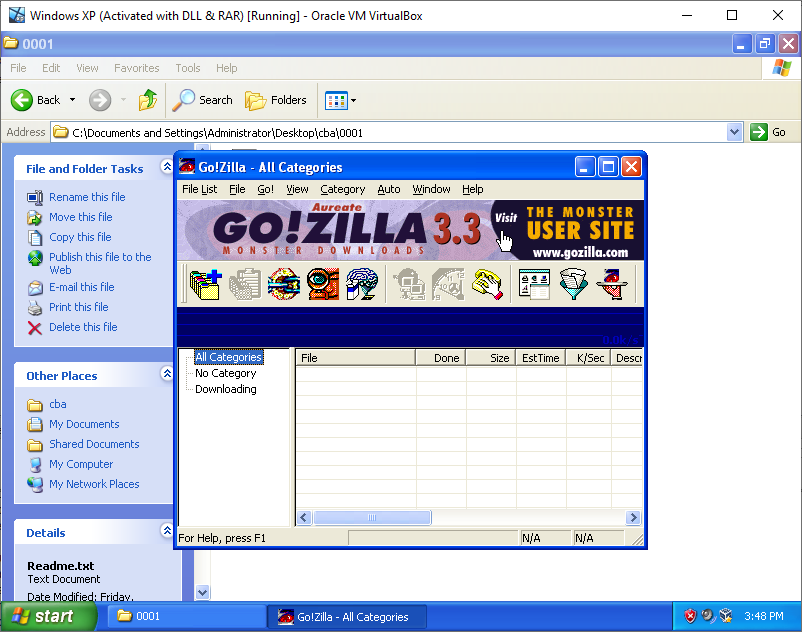
Task: Collapse the Other Places panel
Action: point(167,374)
